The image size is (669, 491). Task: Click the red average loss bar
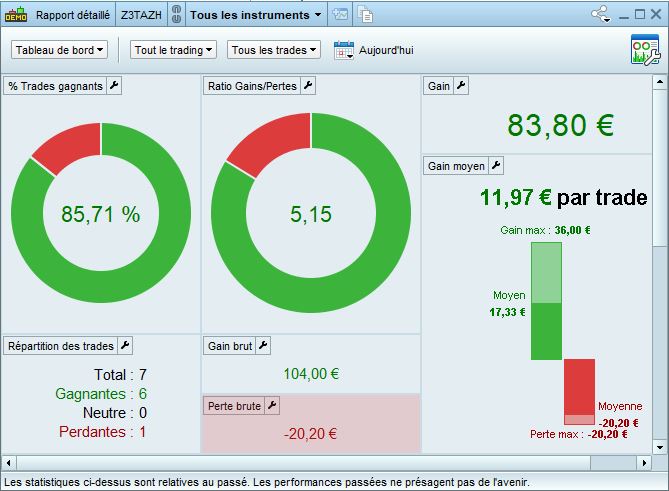[579, 387]
